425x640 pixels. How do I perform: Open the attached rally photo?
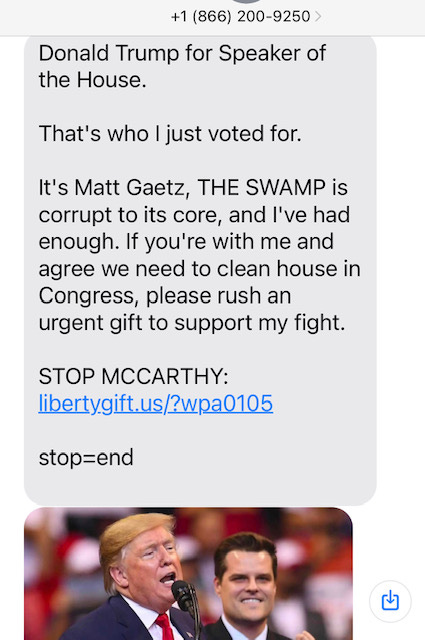(x=188, y=574)
